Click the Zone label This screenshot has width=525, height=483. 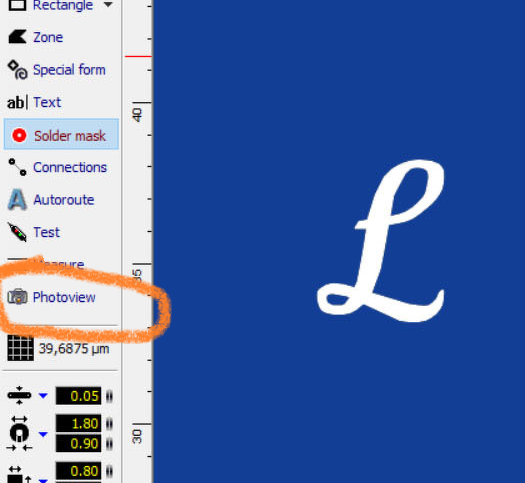tap(48, 37)
